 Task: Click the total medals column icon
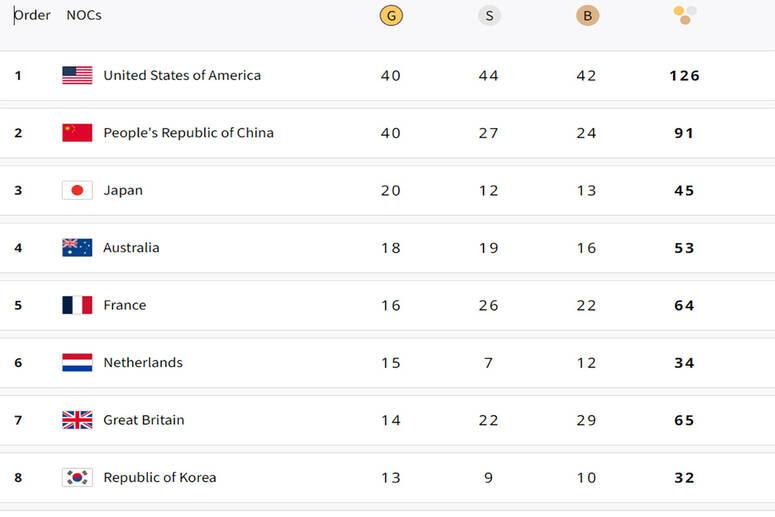685,14
